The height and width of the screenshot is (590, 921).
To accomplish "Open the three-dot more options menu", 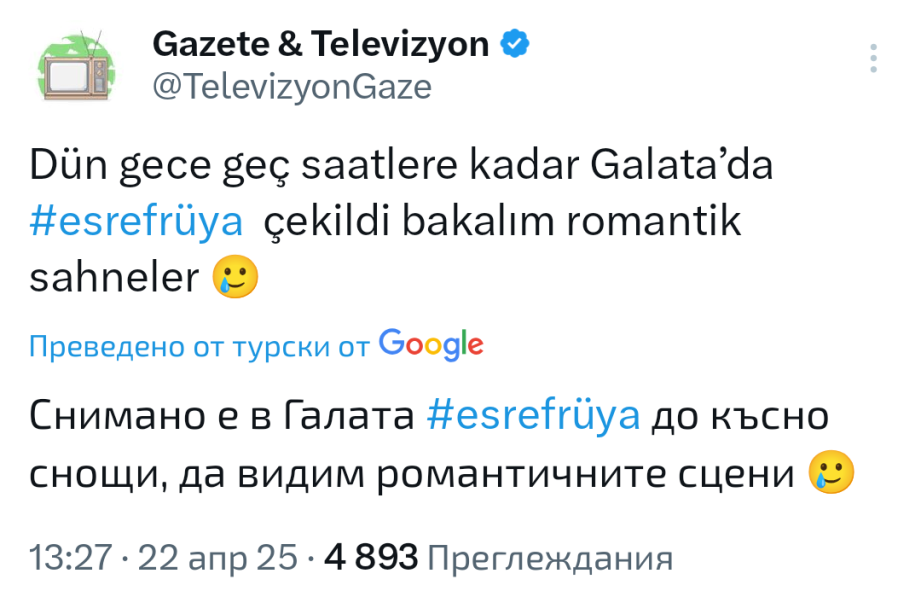I will (874, 58).
